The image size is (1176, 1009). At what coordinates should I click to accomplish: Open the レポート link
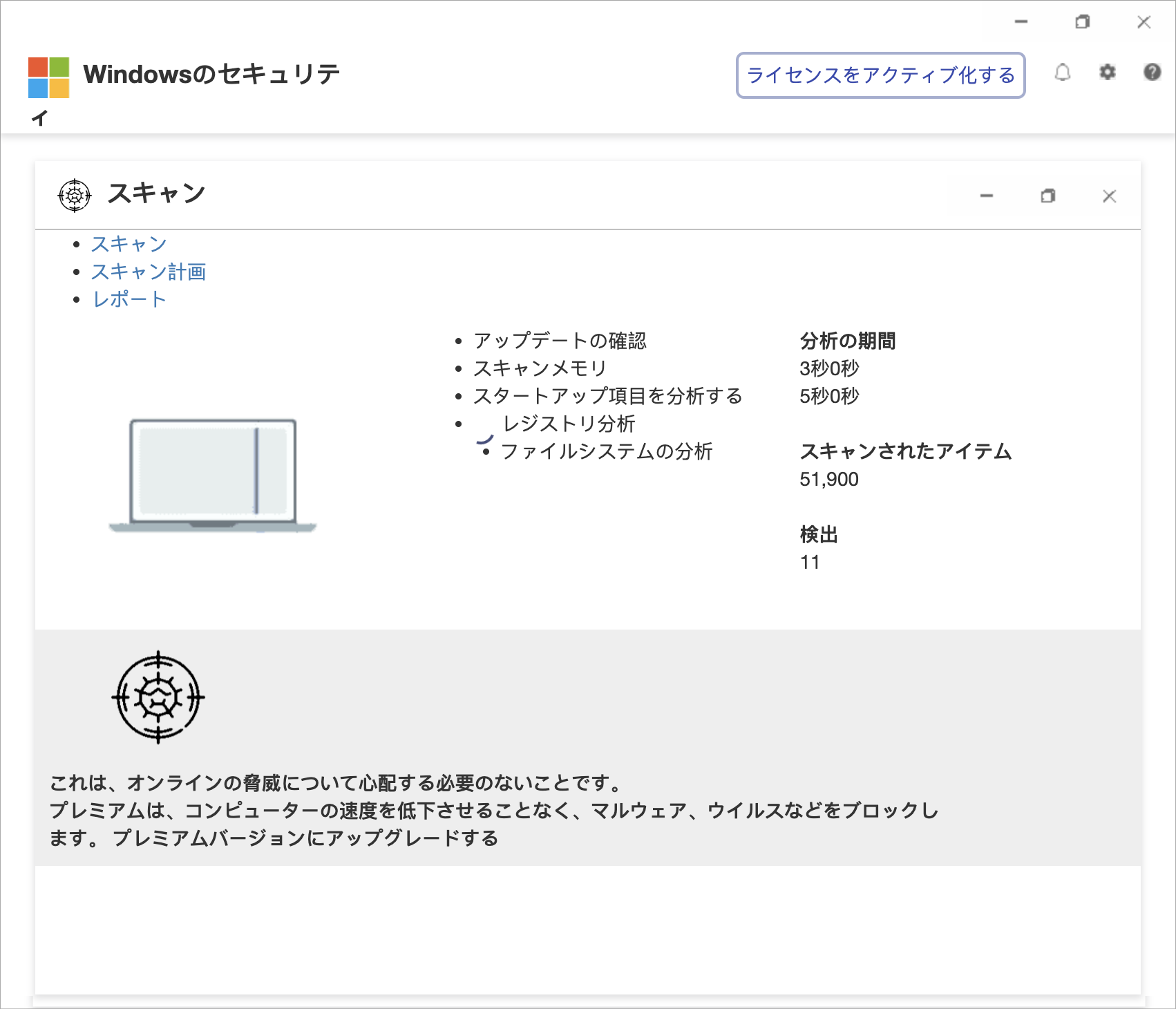[x=129, y=299]
